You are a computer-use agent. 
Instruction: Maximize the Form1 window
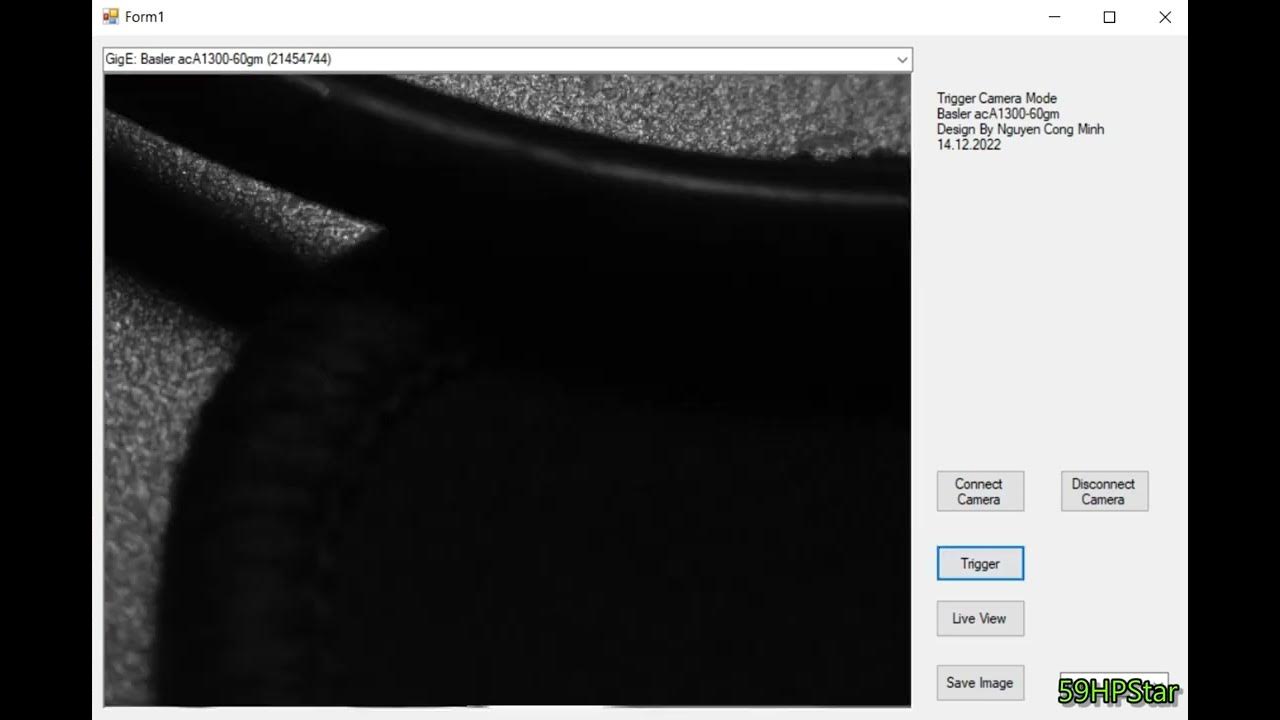pyautogui.click(x=1109, y=17)
